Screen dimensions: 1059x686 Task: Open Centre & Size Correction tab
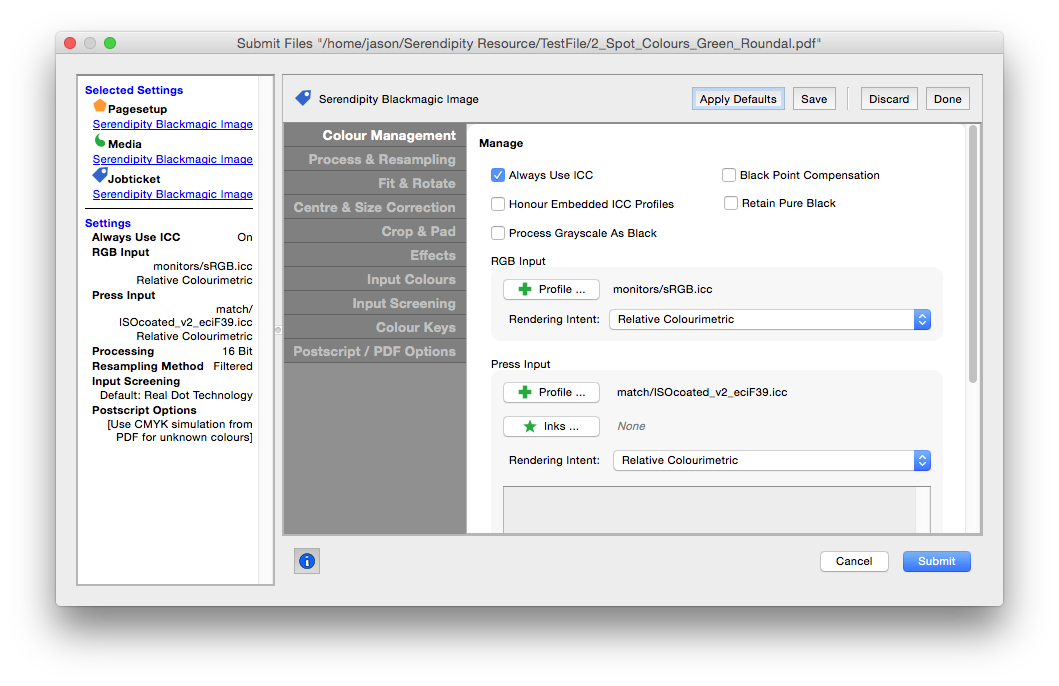(375, 207)
